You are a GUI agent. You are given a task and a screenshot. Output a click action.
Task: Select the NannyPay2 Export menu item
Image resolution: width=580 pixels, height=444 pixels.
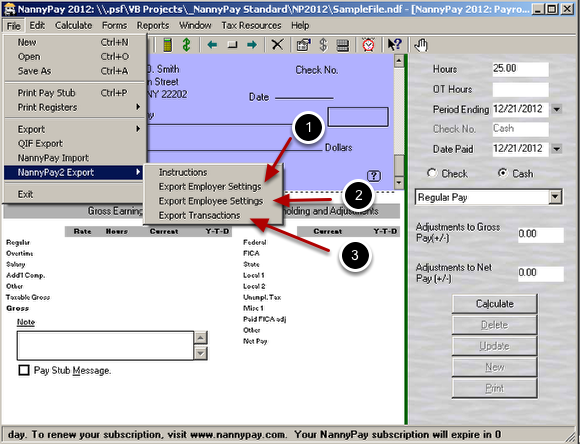[74, 172]
